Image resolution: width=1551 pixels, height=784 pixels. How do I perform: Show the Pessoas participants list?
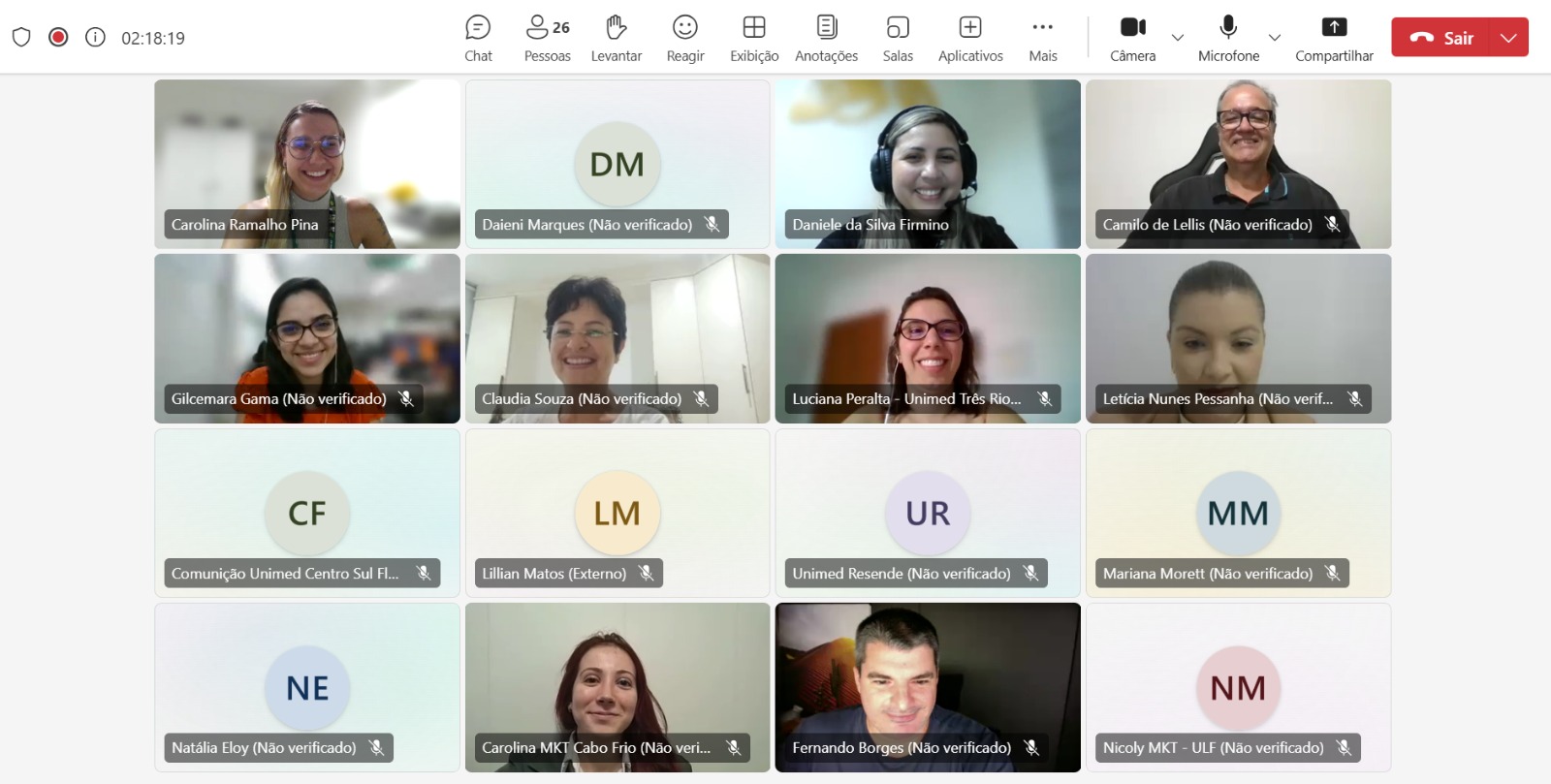(547, 38)
